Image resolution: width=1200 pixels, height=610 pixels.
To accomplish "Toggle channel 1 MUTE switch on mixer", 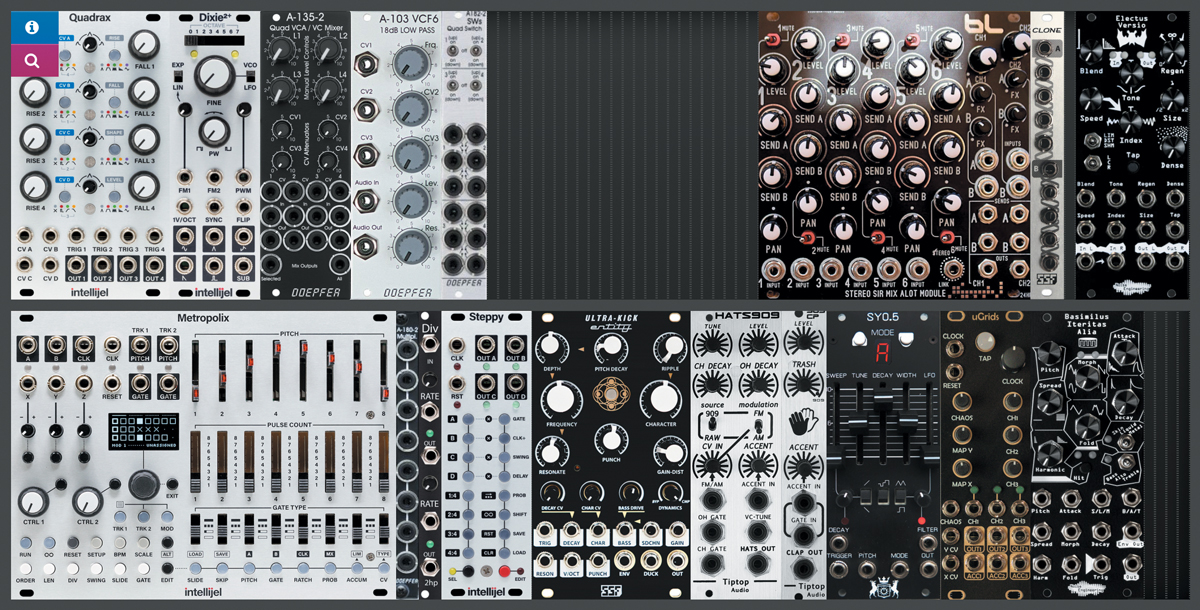I will 772,38.
